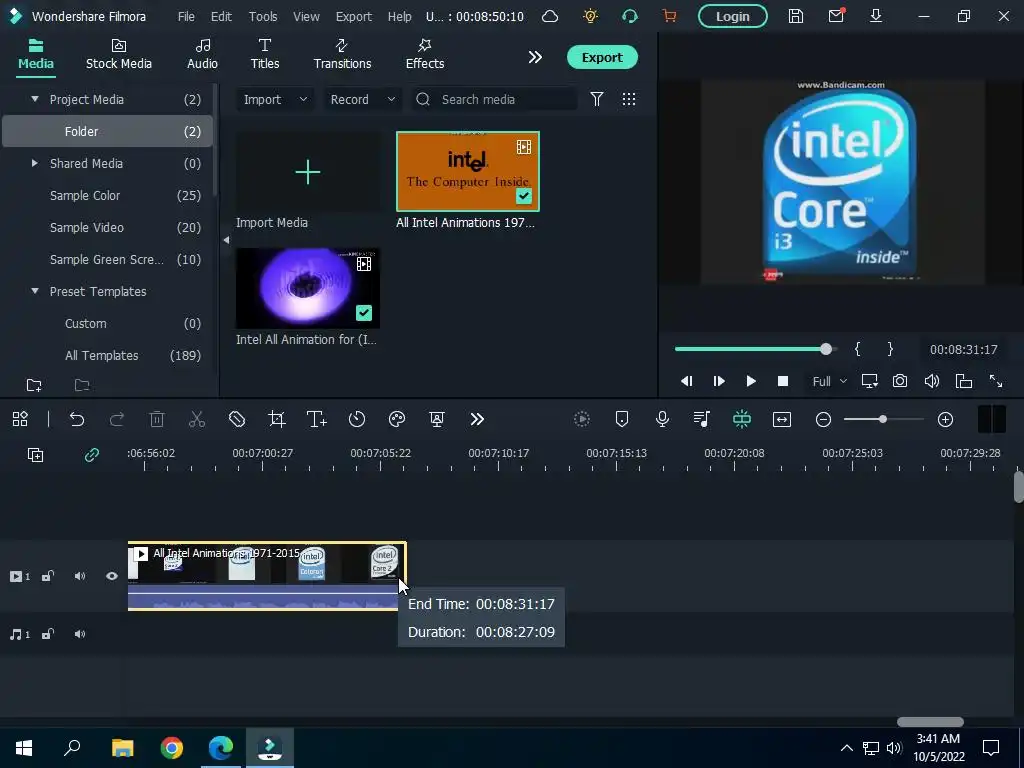The height and width of the screenshot is (768, 1024).
Task: Open the File menu
Action: coord(186,16)
